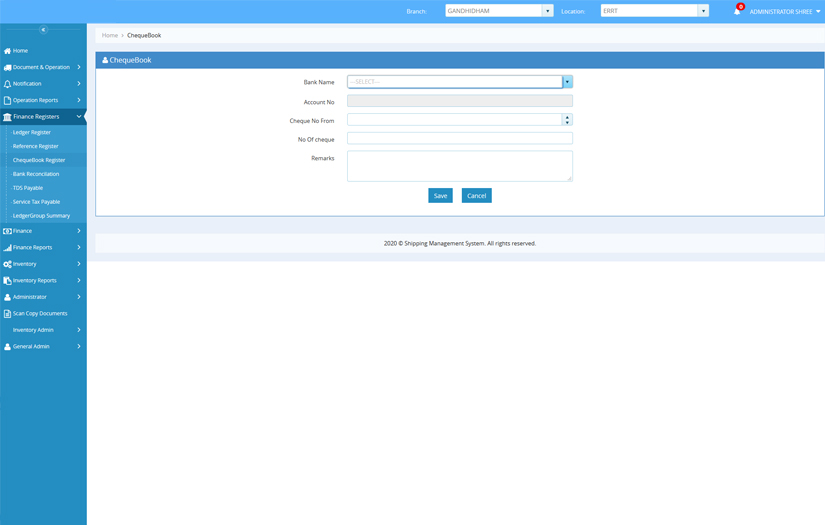Expand the Inventory menu chevron
825x525 pixels.
(79, 264)
